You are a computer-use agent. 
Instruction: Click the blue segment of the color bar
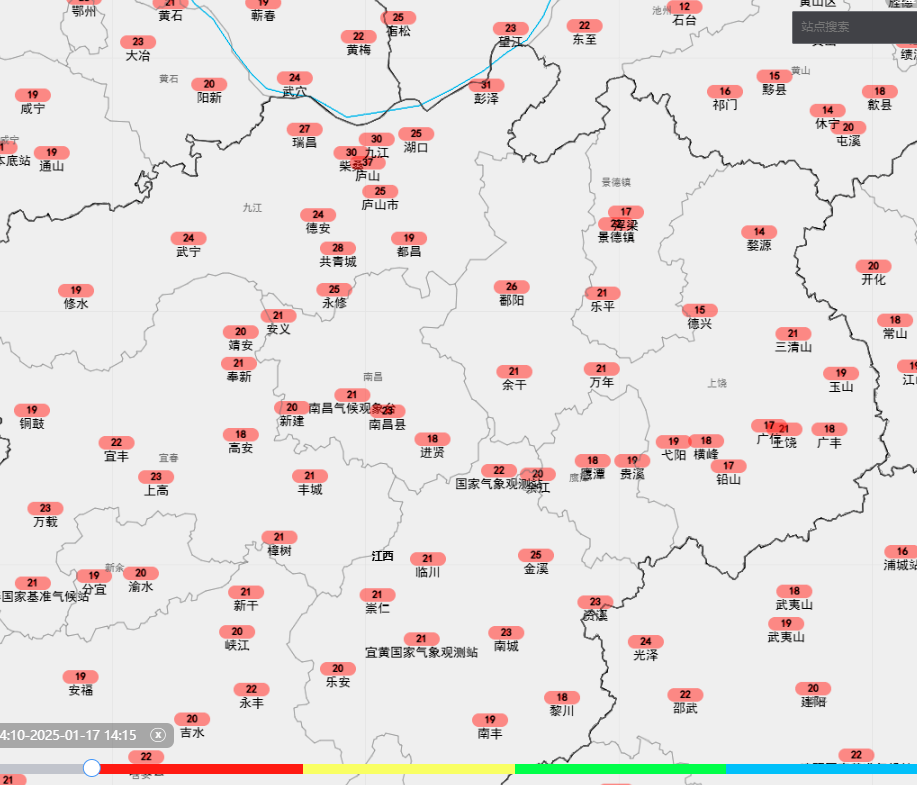[x=820, y=769]
